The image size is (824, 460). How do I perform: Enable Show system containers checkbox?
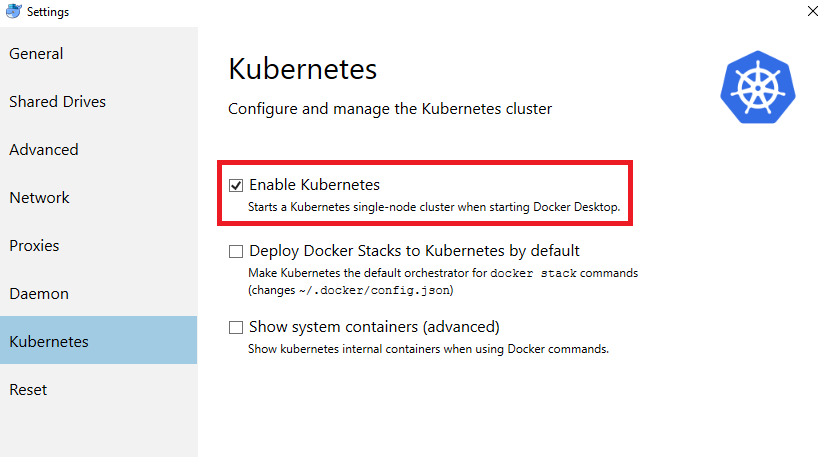coord(236,327)
